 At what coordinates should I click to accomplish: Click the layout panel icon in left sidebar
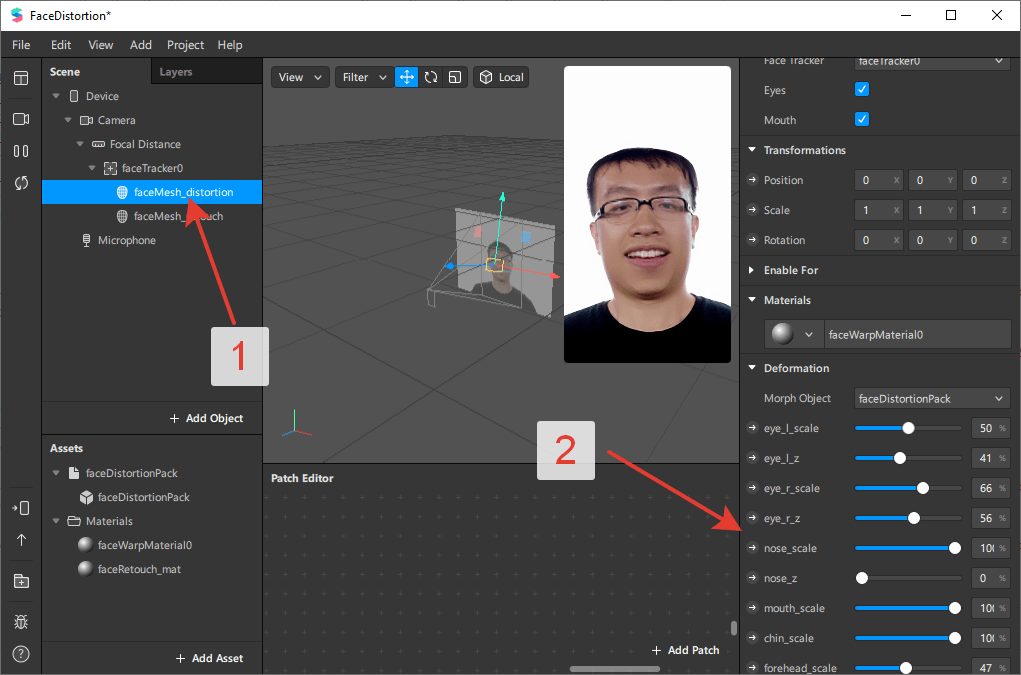(21, 78)
